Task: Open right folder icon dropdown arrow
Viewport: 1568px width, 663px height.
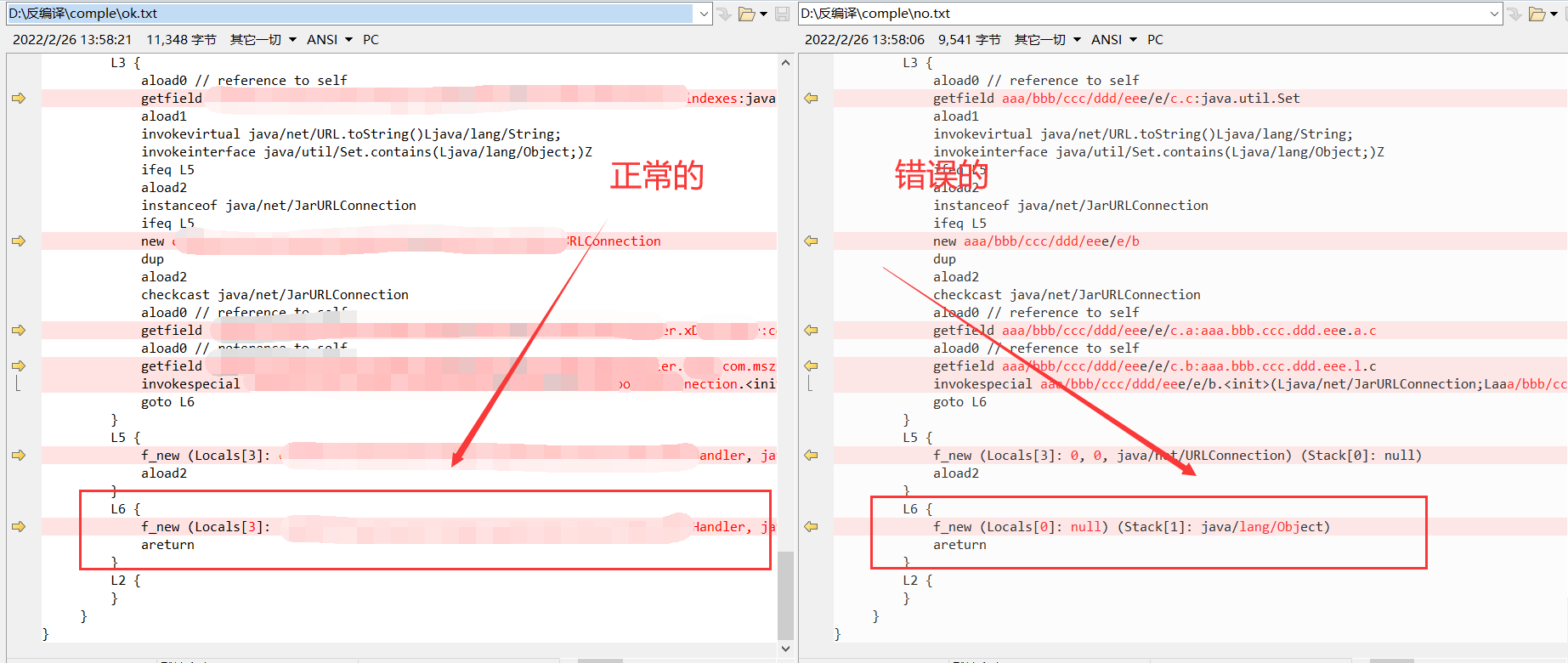Action: [1554, 14]
